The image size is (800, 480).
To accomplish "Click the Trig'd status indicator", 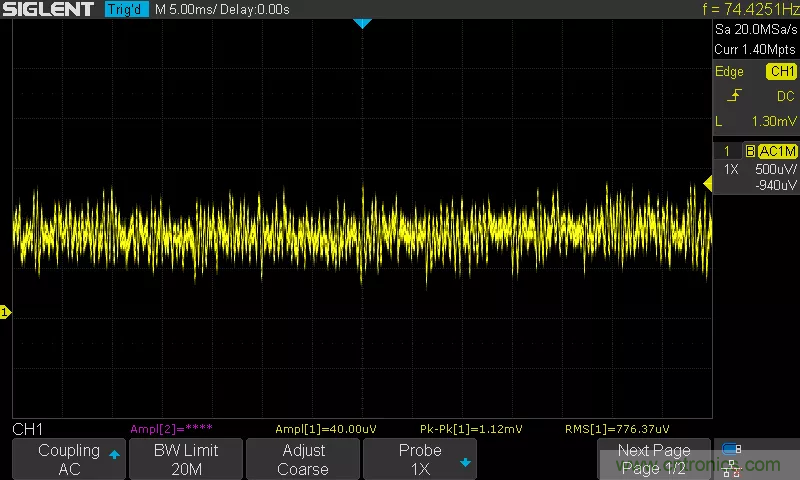I will [124, 9].
